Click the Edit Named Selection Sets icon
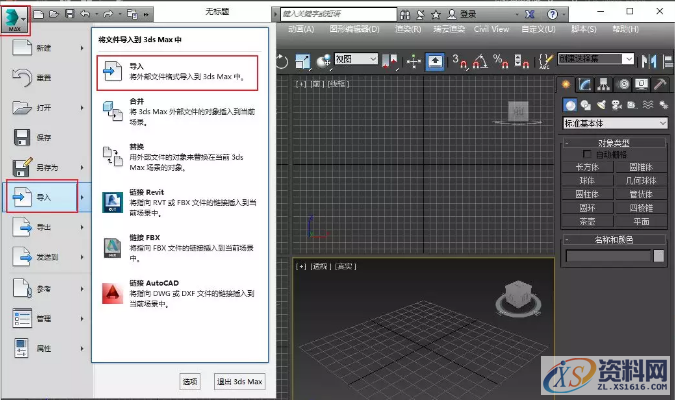This screenshot has height=400, width=675. pos(545,61)
